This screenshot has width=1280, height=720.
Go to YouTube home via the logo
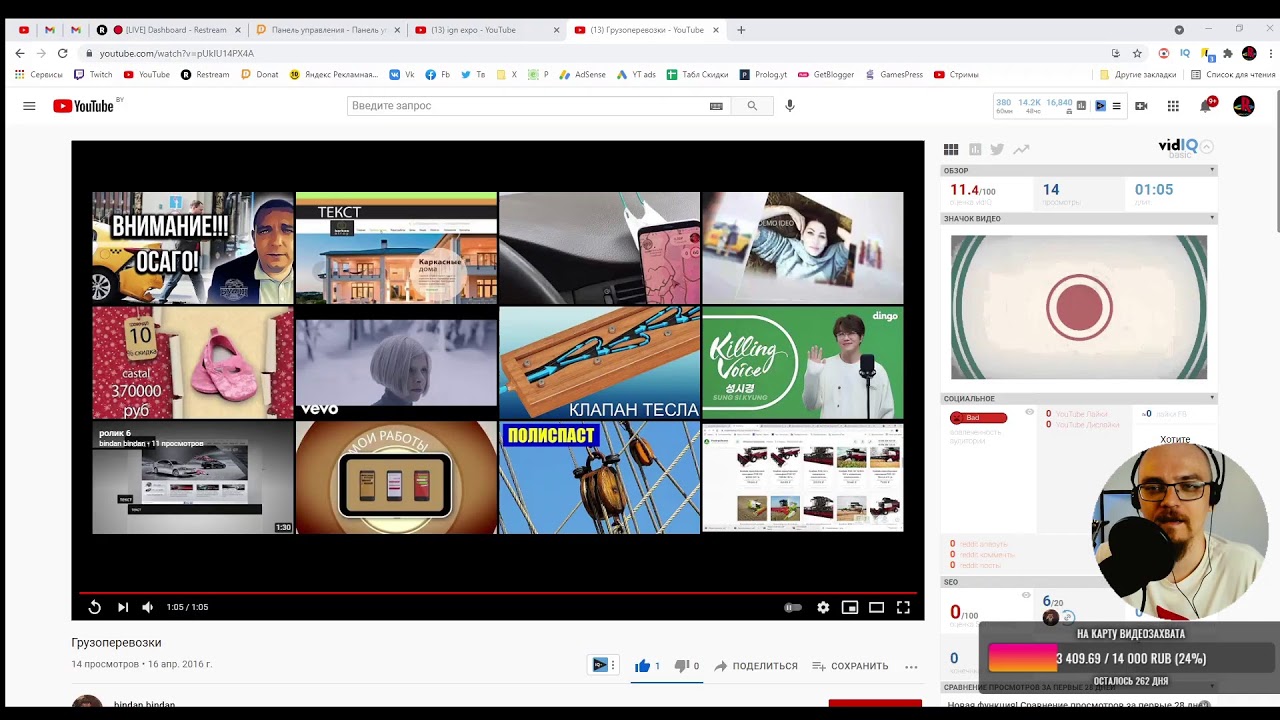pos(83,106)
